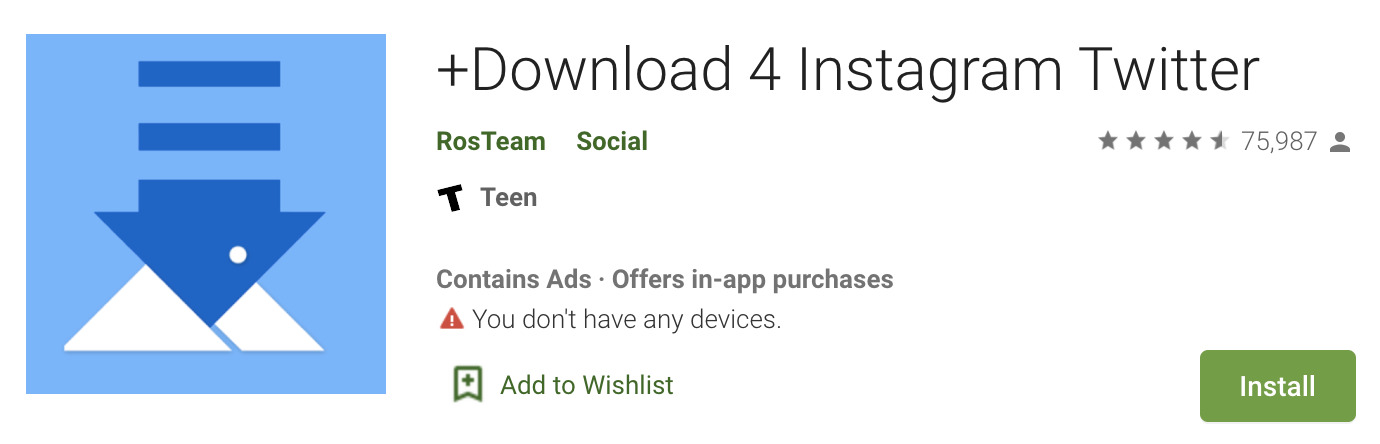Open the Social category link
The width and height of the screenshot is (1380, 444).
[612, 142]
